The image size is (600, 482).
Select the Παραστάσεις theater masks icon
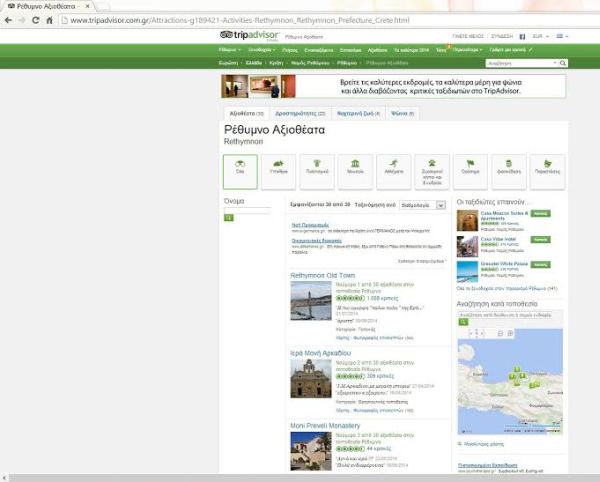coord(547,172)
